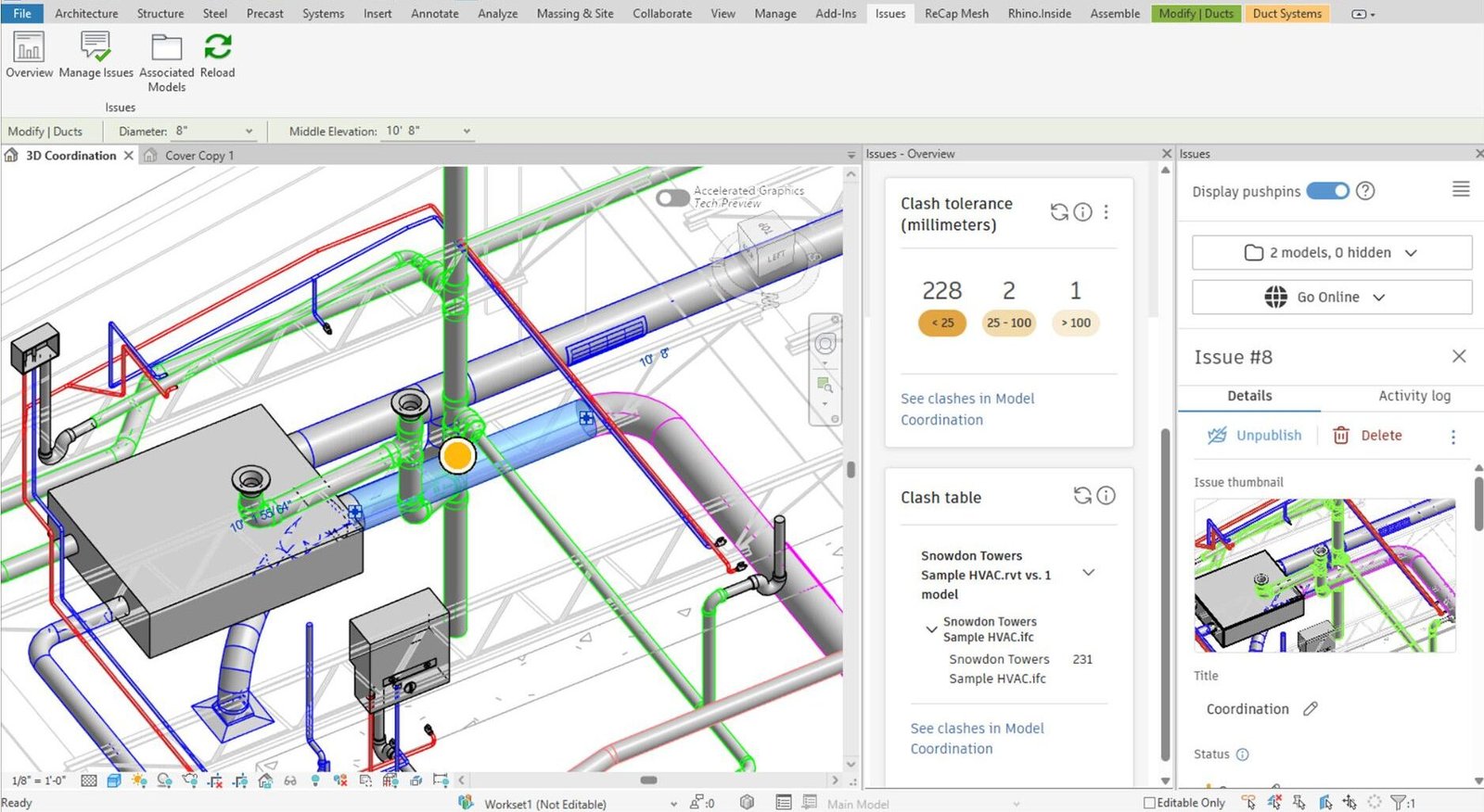Switch to the Collaborate ribbon tab
The height and width of the screenshot is (812, 1484).
point(662,13)
